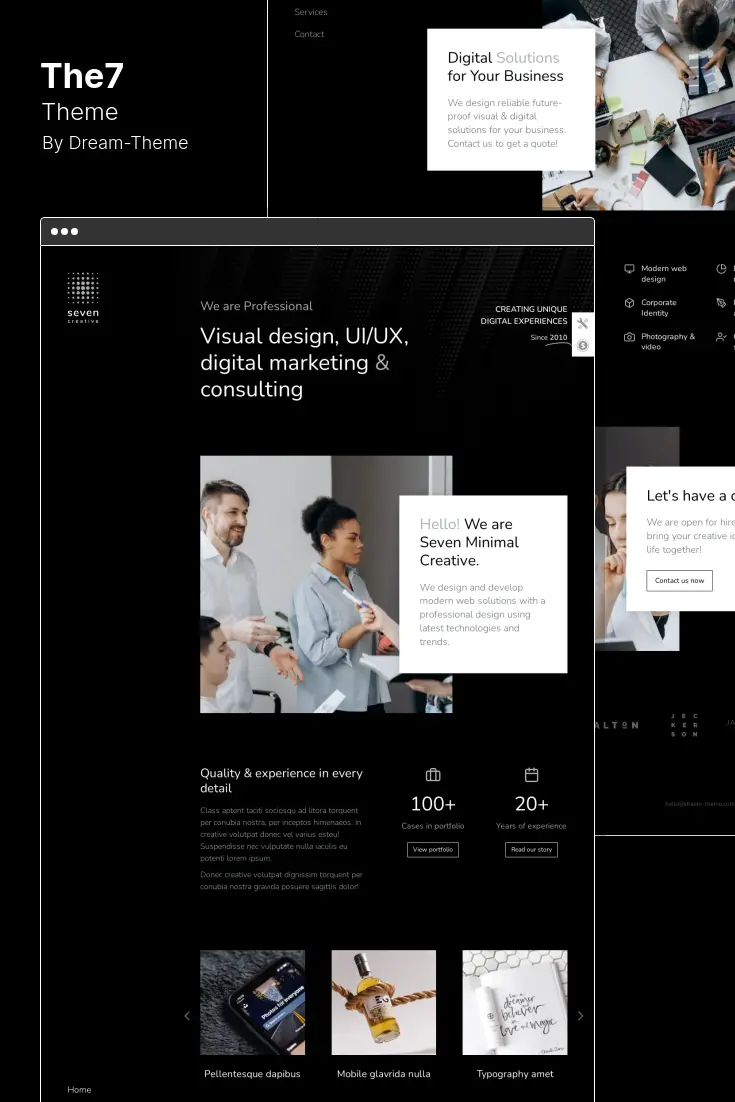Click the dollar coin side icon
Screen dimensions: 735x1102
tap(583, 345)
